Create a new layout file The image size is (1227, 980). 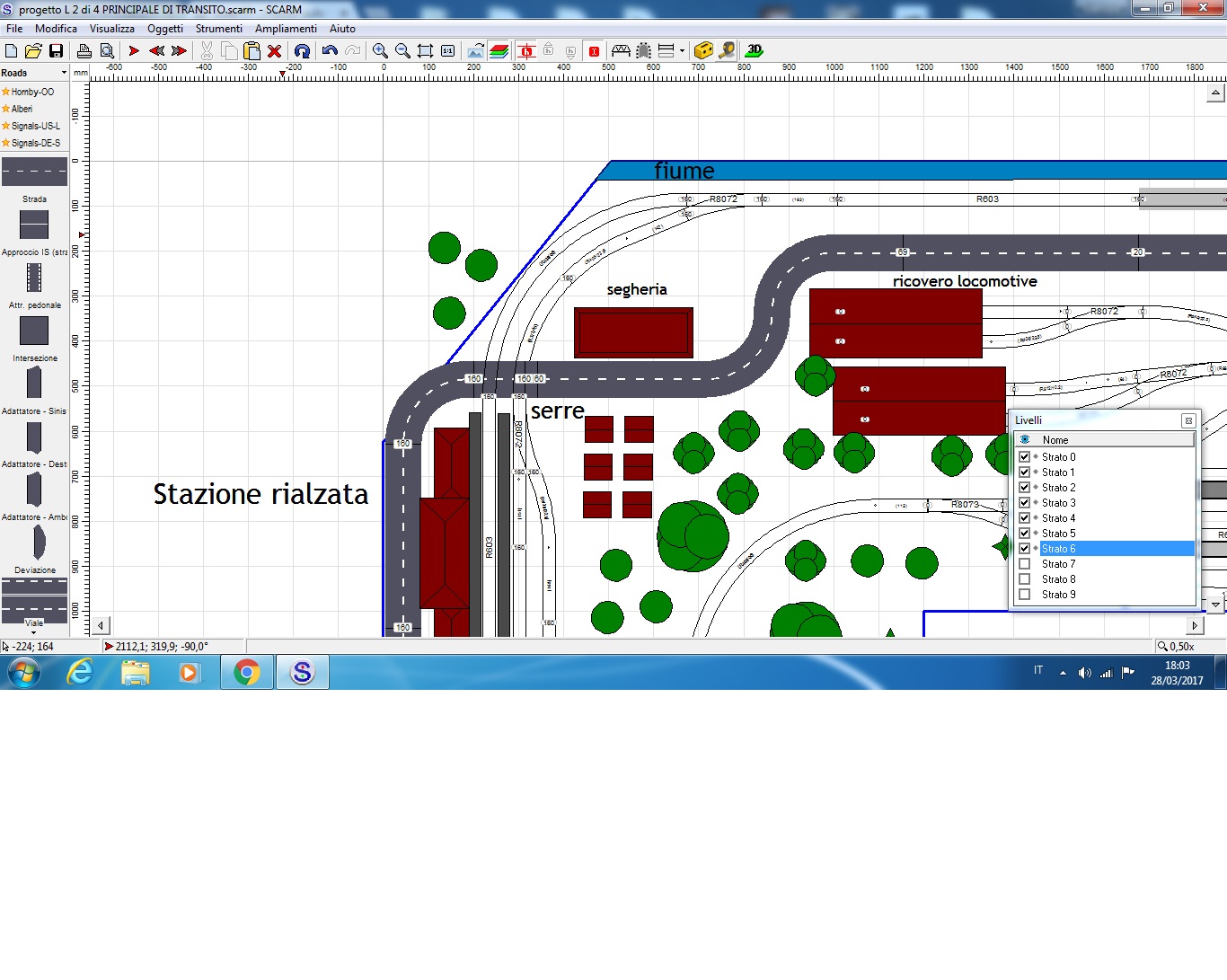coord(12,51)
